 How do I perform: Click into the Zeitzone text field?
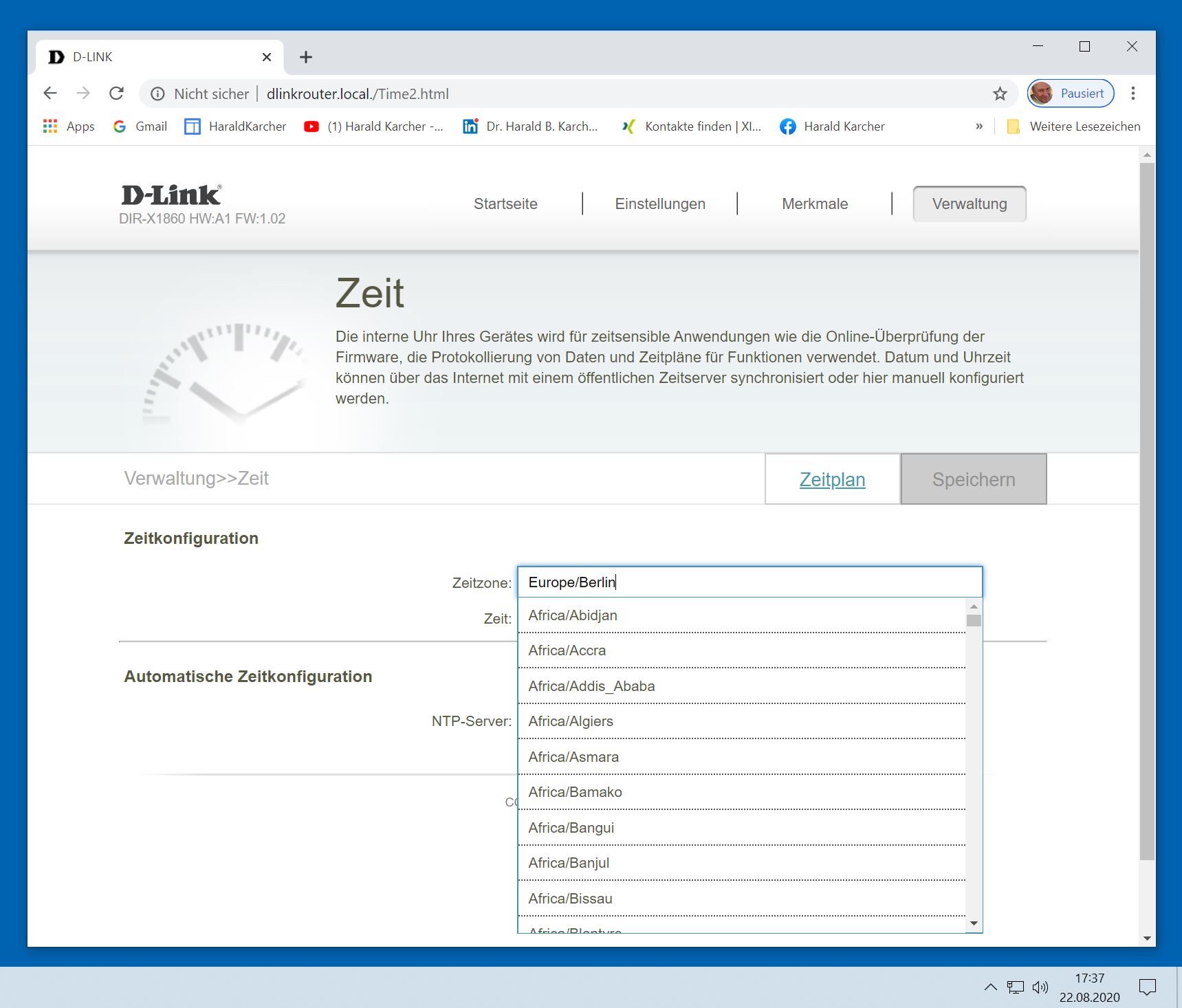tap(749, 582)
